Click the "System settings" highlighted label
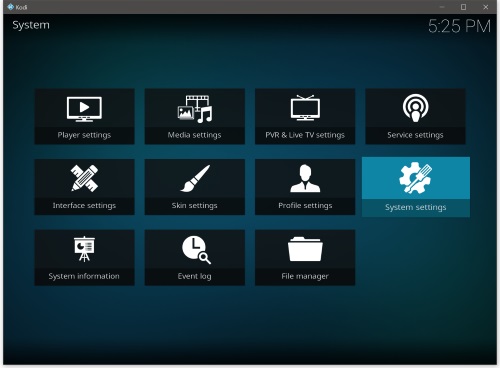500x368 pixels. (x=416, y=207)
